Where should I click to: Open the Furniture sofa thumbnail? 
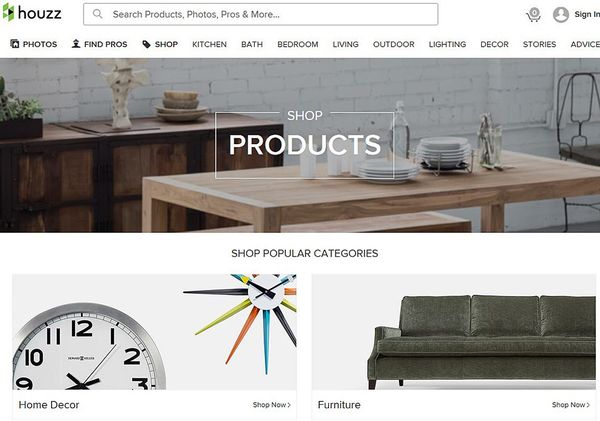(454, 332)
